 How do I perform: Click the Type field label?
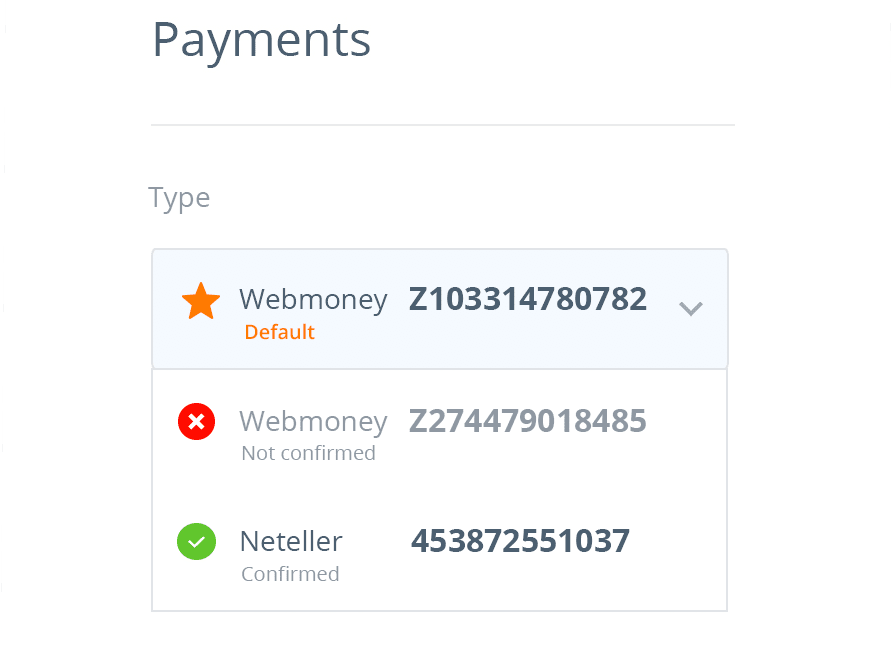[179, 197]
